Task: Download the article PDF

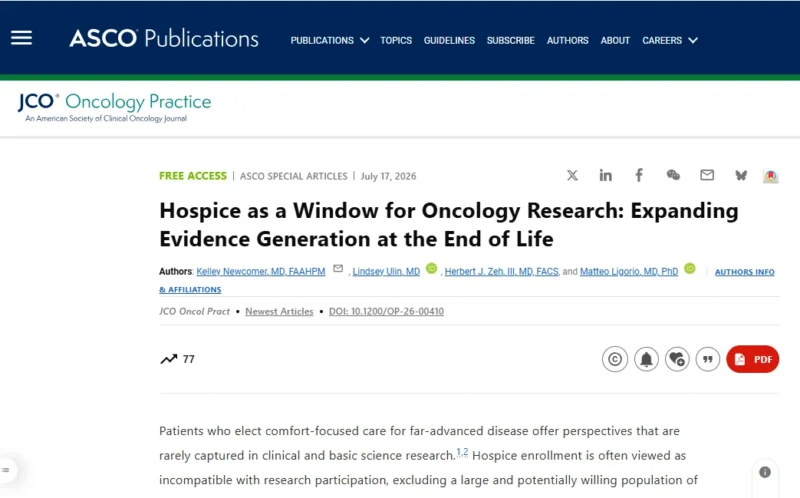Action: click(753, 359)
